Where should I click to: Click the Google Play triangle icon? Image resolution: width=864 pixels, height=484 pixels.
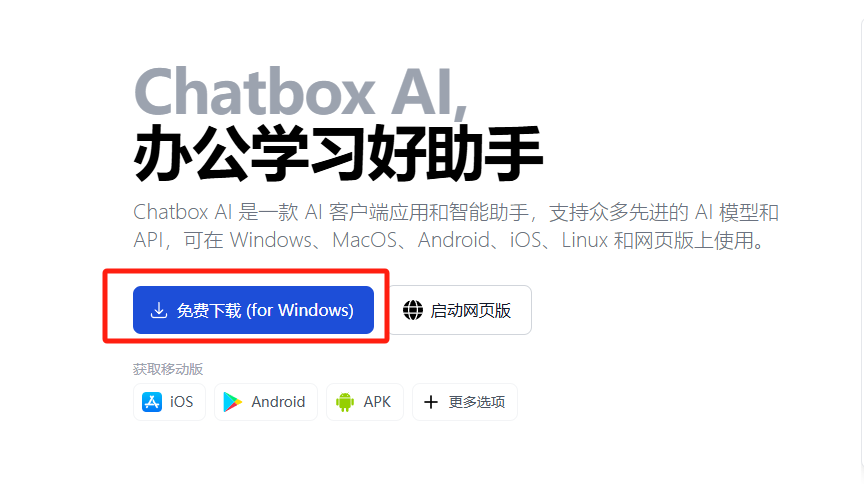click(233, 402)
